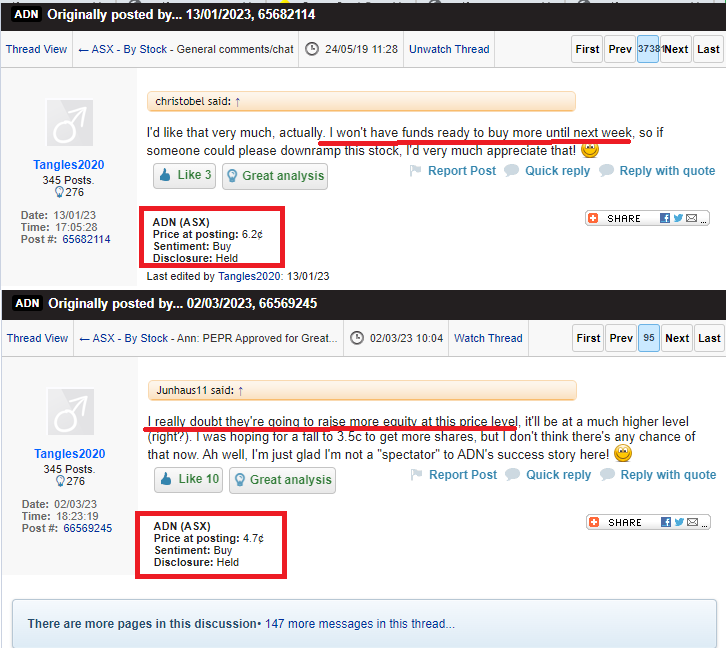Image resolution: width=726 pixels, height=648 pixels.
Task: Expand the Junhaus11 said quote
Action: (x=362, y=390)
